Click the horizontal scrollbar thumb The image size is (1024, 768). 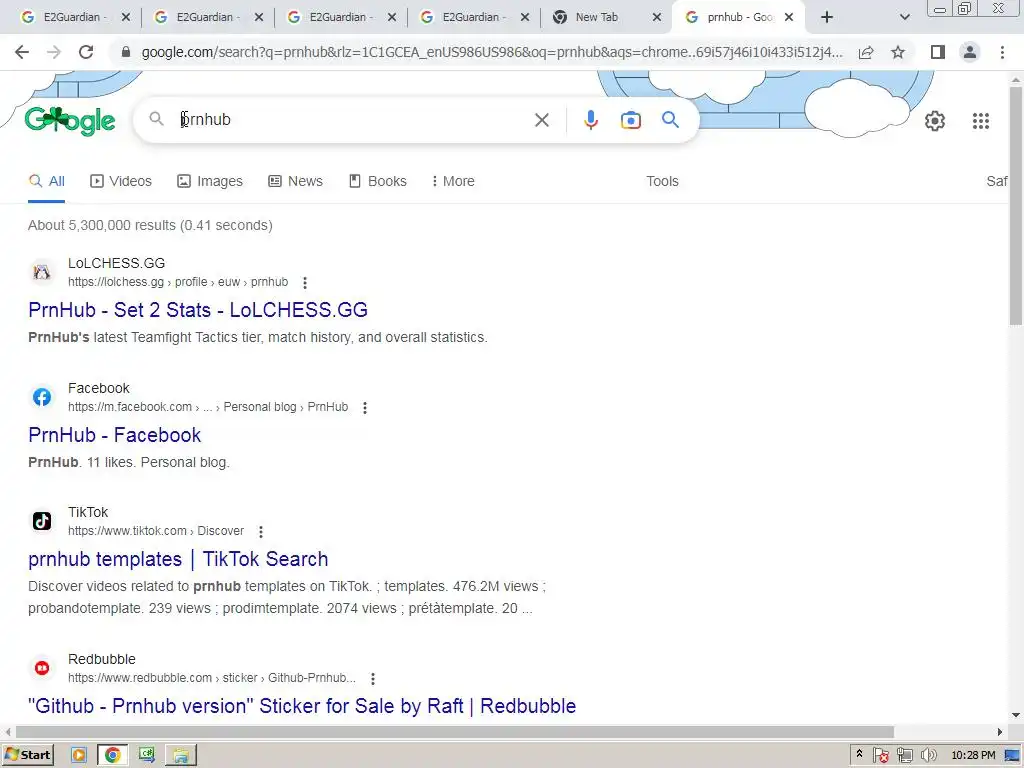tap(455, 731)
